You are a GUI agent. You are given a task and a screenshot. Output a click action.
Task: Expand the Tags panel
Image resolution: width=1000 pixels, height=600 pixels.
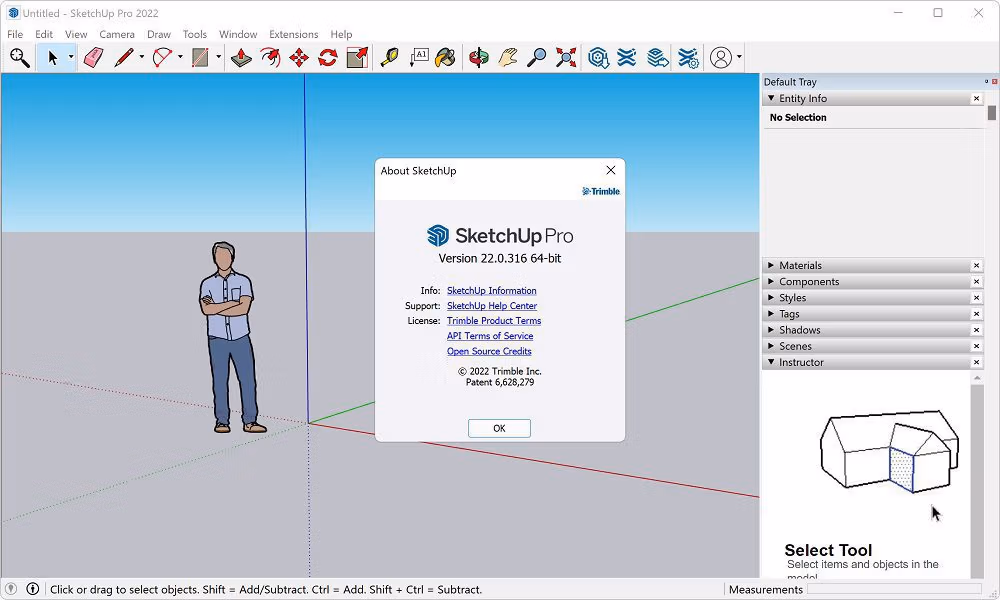pos(771,314)
